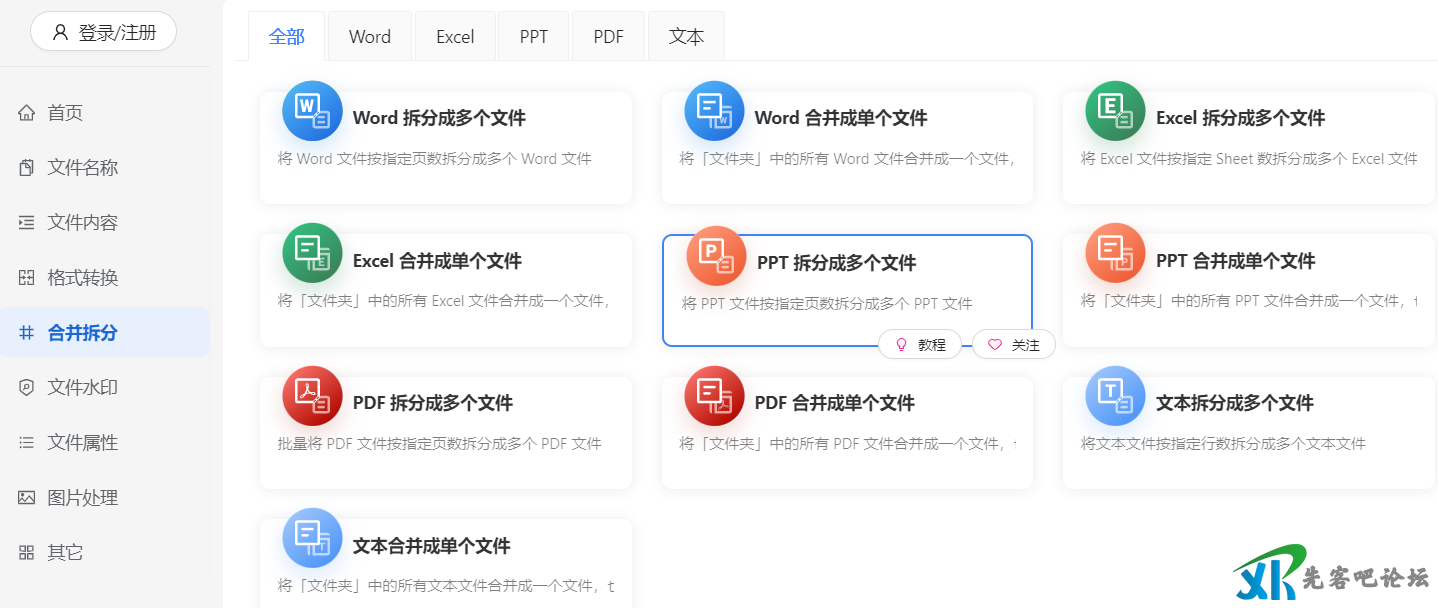This screenshot has width=1438, height=608.
Task: Click the Word merge file icon
Action: point(714,111)
